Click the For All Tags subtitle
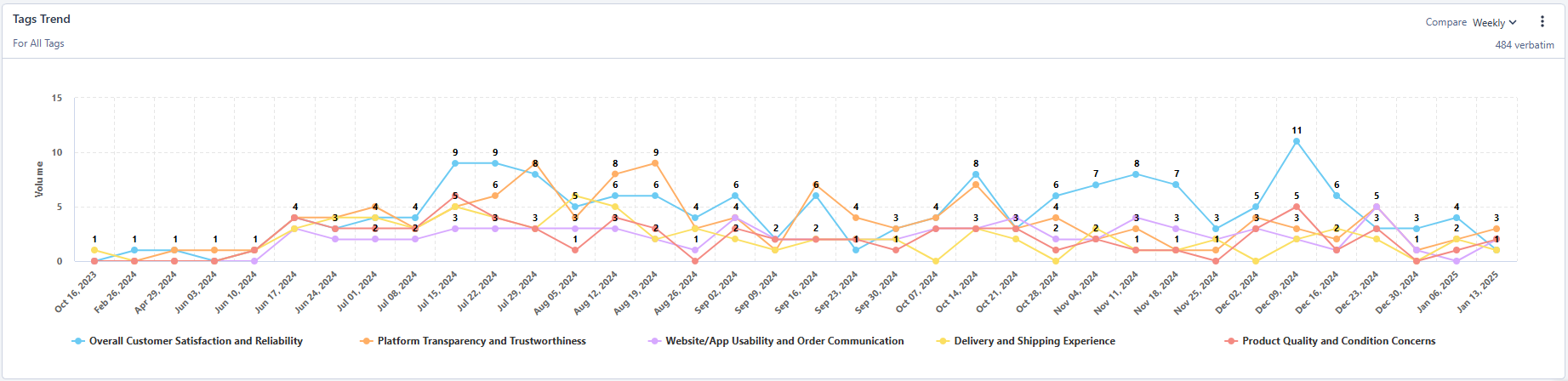The height and width of the screenshot is (381, 1568). pyautogui.click(x=38, y=43)
